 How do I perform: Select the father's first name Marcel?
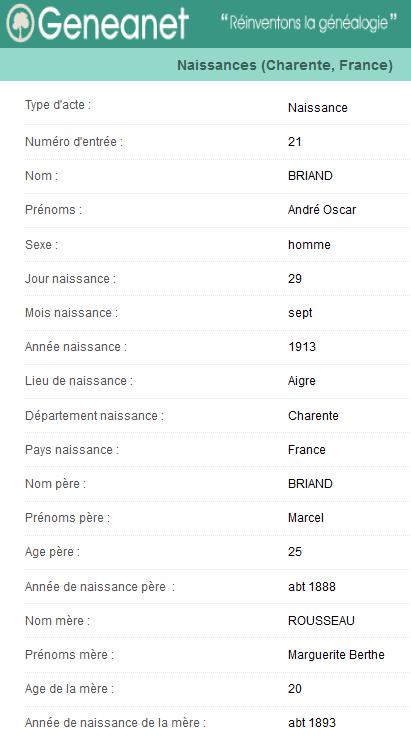tap(306, 518)
